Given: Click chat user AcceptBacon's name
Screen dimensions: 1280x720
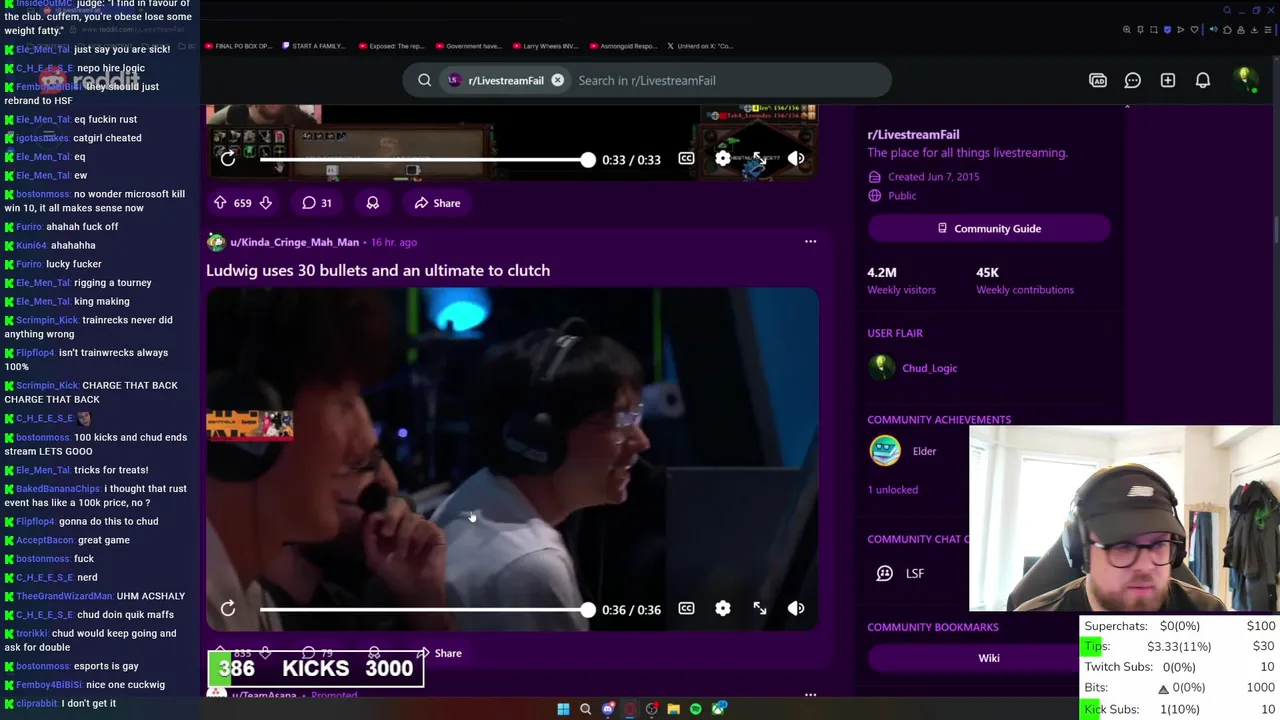Looking at the screenshot, I should (x=45, y=540).
